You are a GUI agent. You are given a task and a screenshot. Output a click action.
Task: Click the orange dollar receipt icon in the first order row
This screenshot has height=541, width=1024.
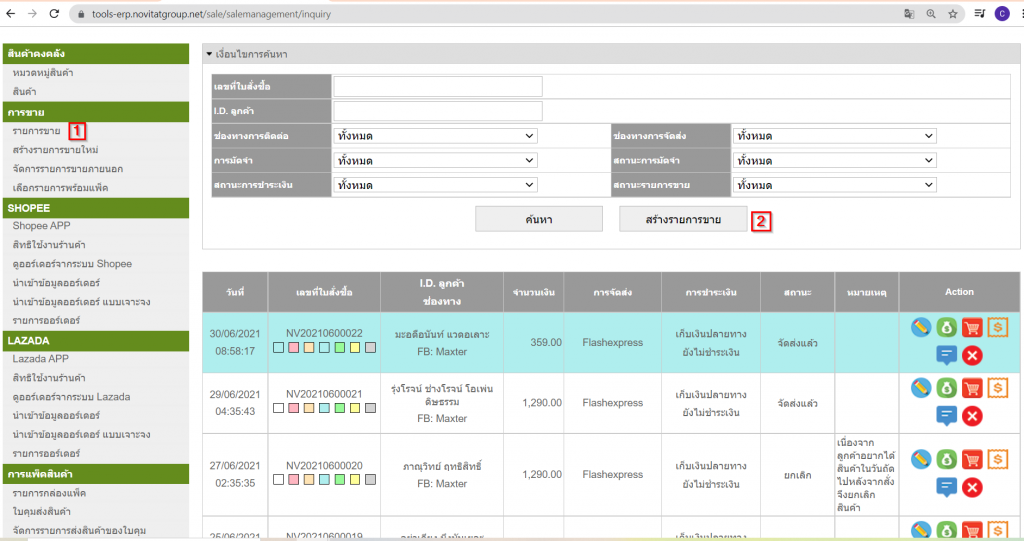pyautogui.click(x=997, y=327)
